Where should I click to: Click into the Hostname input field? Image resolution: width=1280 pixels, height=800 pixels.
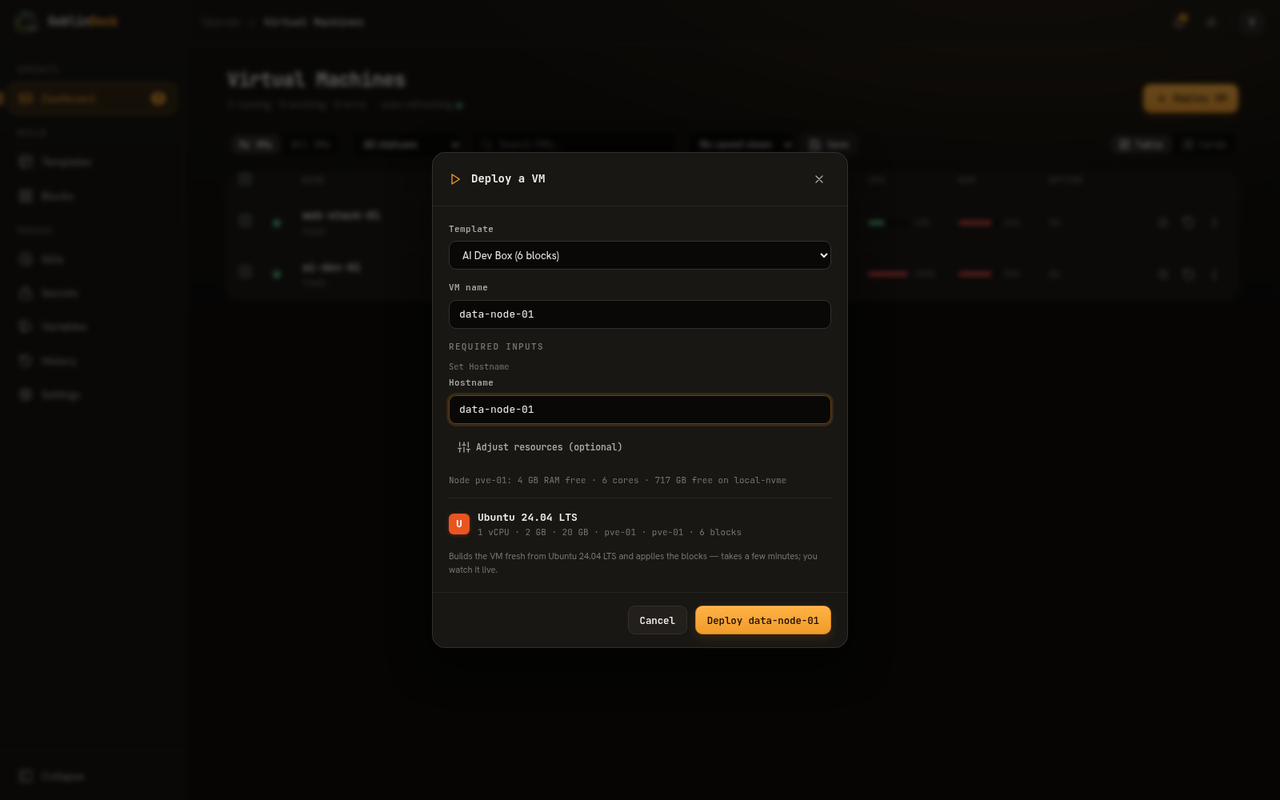639,409
